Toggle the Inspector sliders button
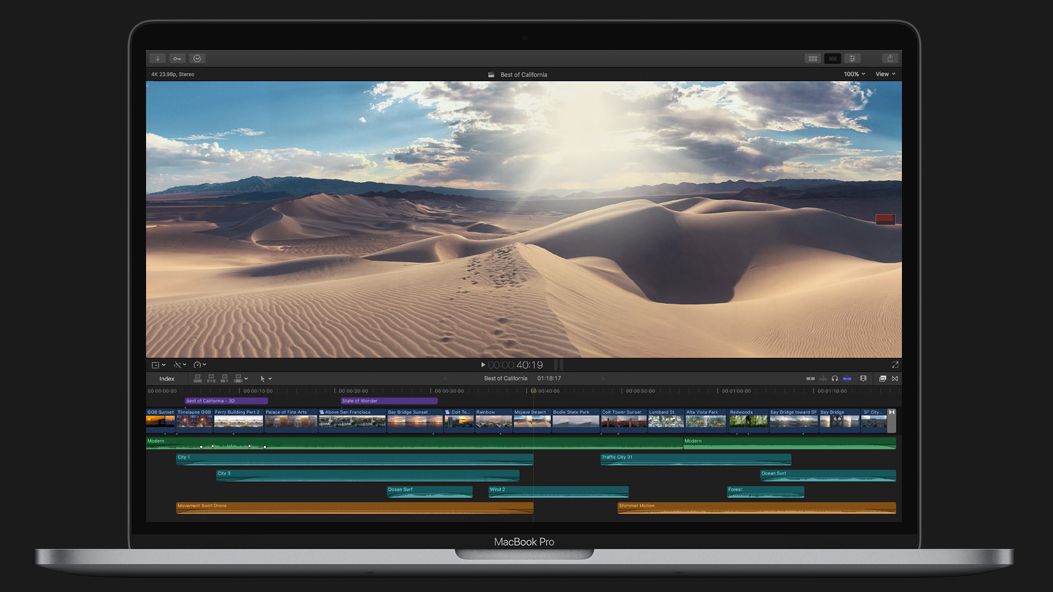Image resolution: width=1053 pixels, height=592 pixels. (852, 59)
